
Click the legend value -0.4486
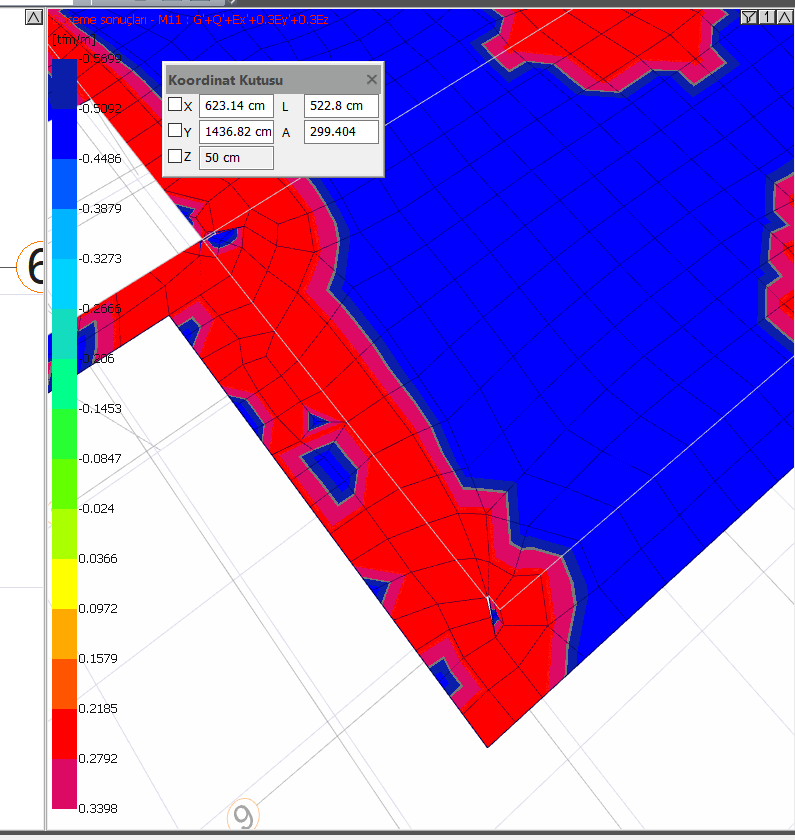(x=100, y=159)
